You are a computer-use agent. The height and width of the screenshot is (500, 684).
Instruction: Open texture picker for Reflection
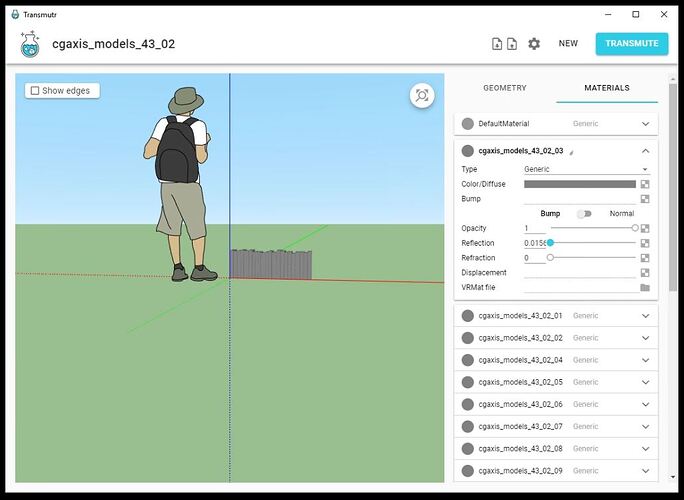pyautogui.click(x=645, y=243)
